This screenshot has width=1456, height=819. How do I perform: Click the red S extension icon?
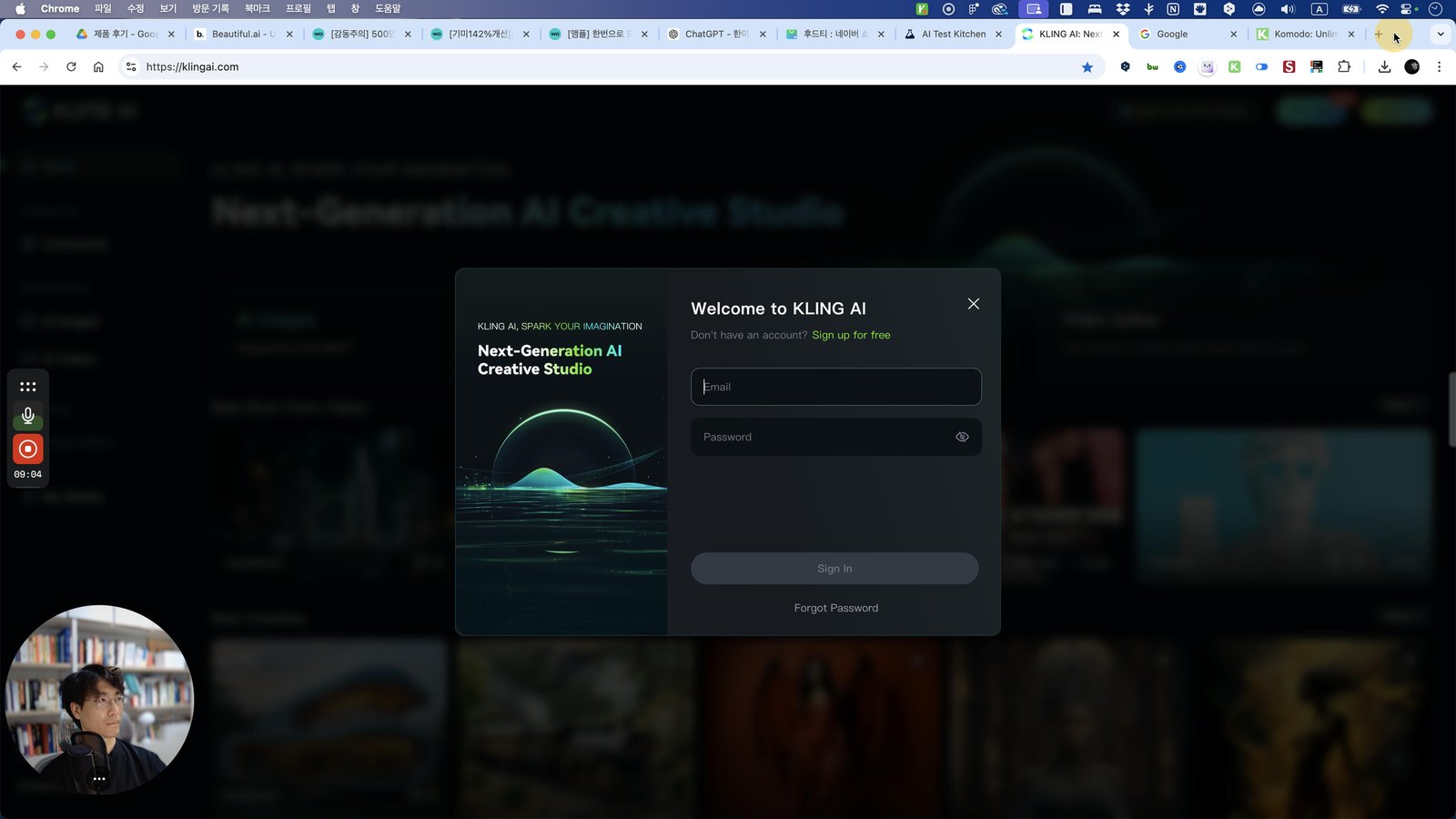[1289, 66]
